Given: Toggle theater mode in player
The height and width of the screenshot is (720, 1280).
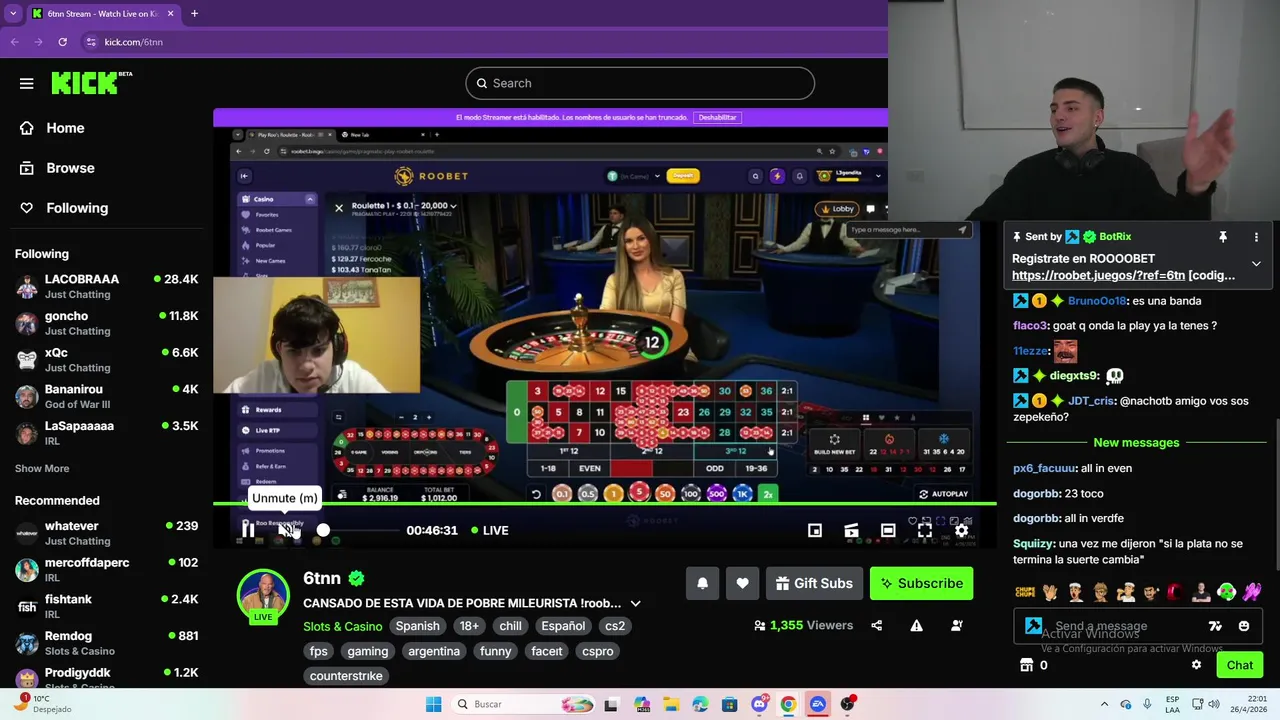Looking at the screenshot, I should [888, 531].
